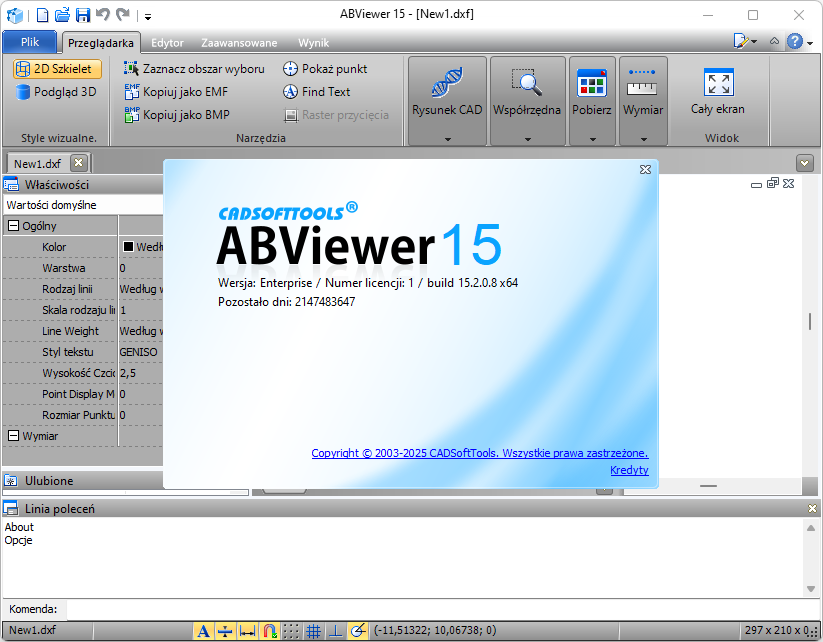Select the Line Weight property row
The width and height of the screenshot is (823, 642).
click(83, 331)
